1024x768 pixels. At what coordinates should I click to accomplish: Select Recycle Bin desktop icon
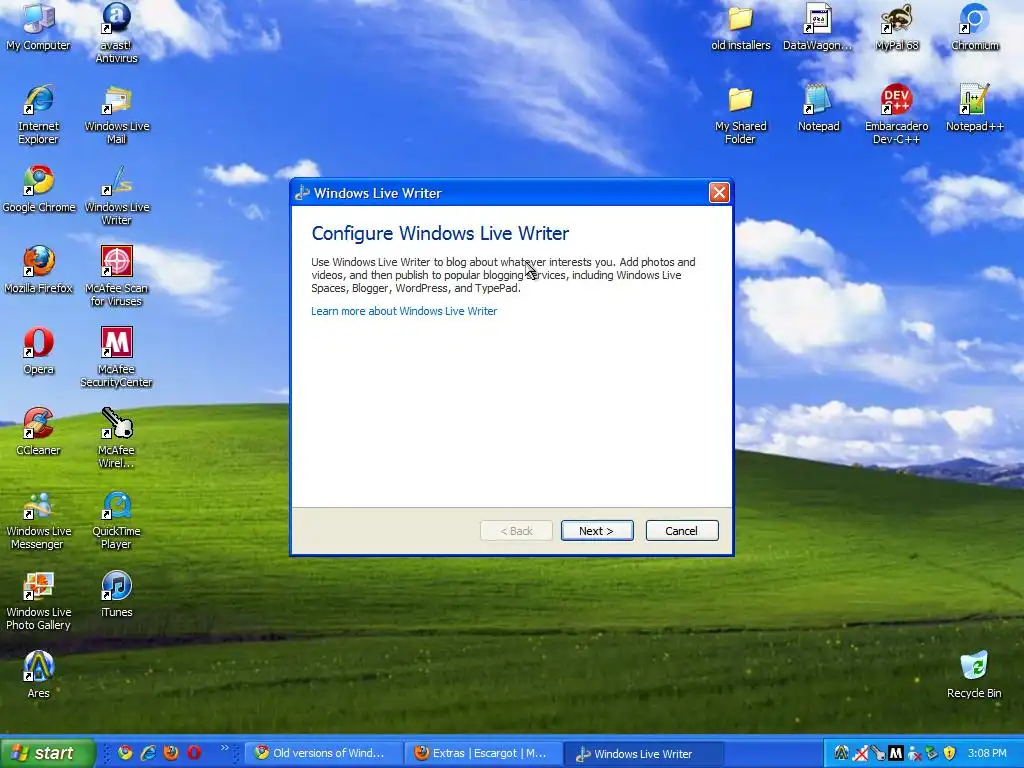[x=974, y=675]
